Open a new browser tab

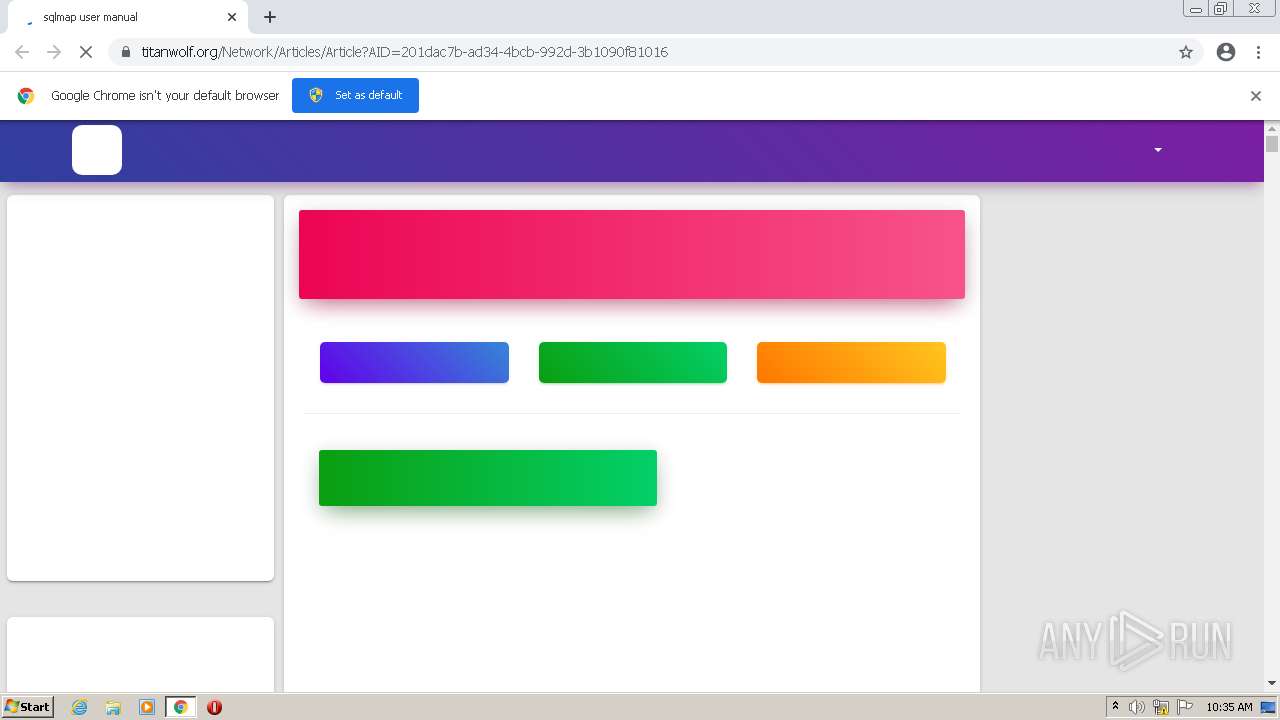coord(270,17)
